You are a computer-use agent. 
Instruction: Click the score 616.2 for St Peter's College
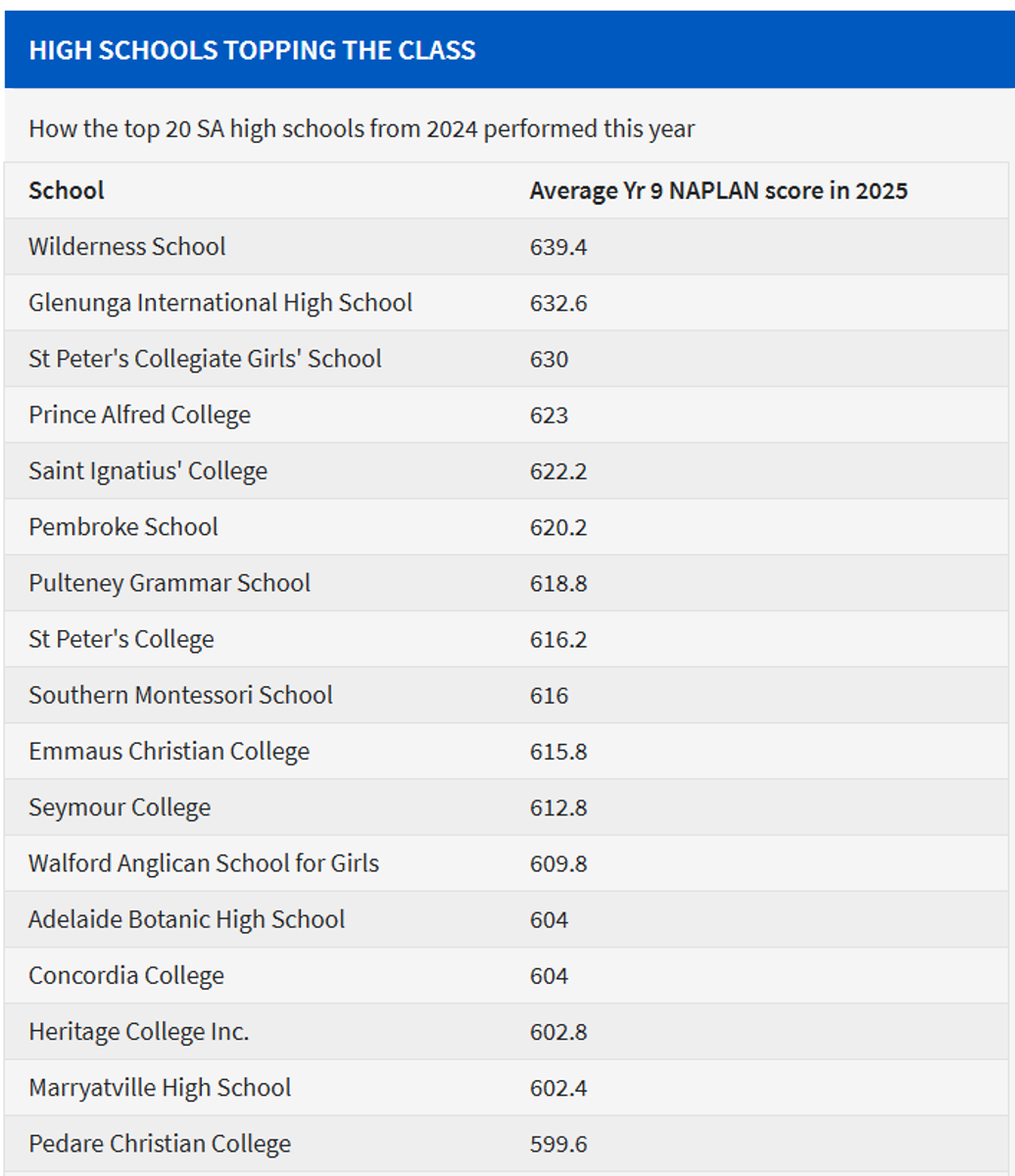point(558,639)
